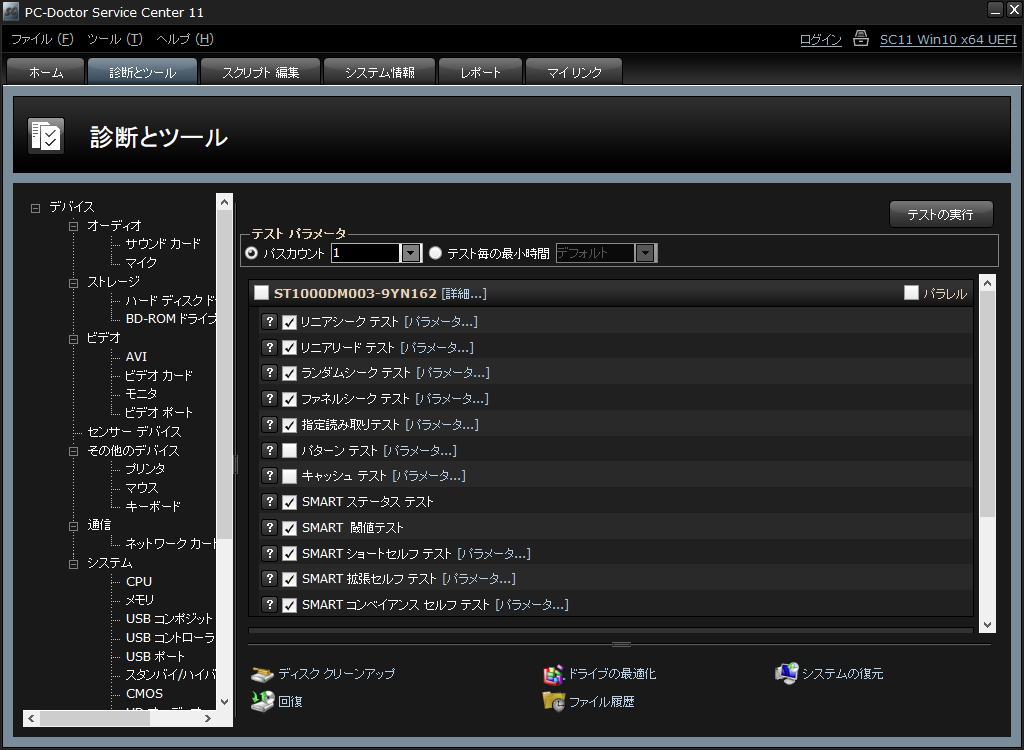The height and width of the screenshot is (750, 1024).
Task: Launch システムの復元 system restore icon
Action: (x=786, y=674)
